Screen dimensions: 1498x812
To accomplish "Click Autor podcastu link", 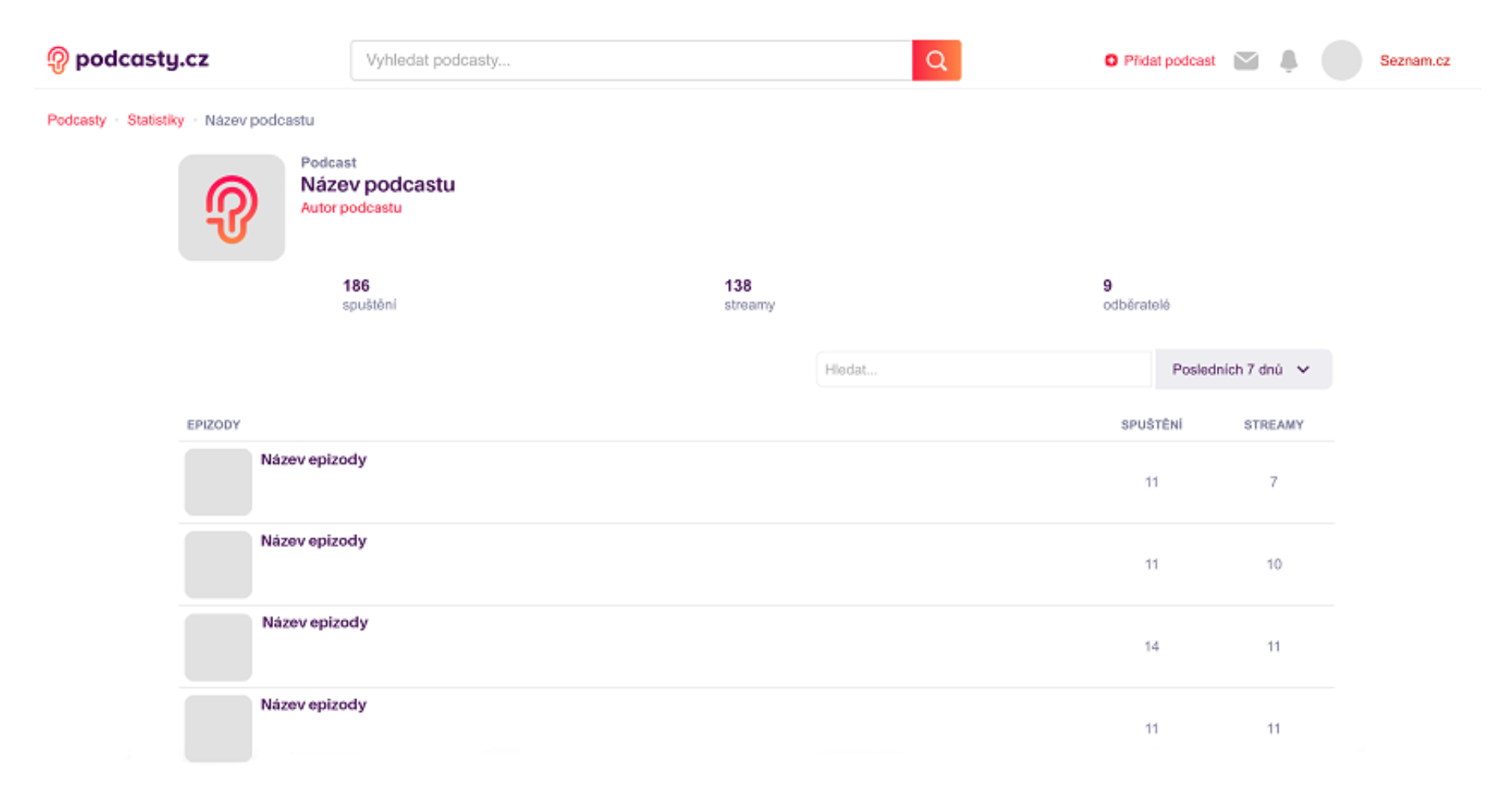I will [x=351, y=207].
